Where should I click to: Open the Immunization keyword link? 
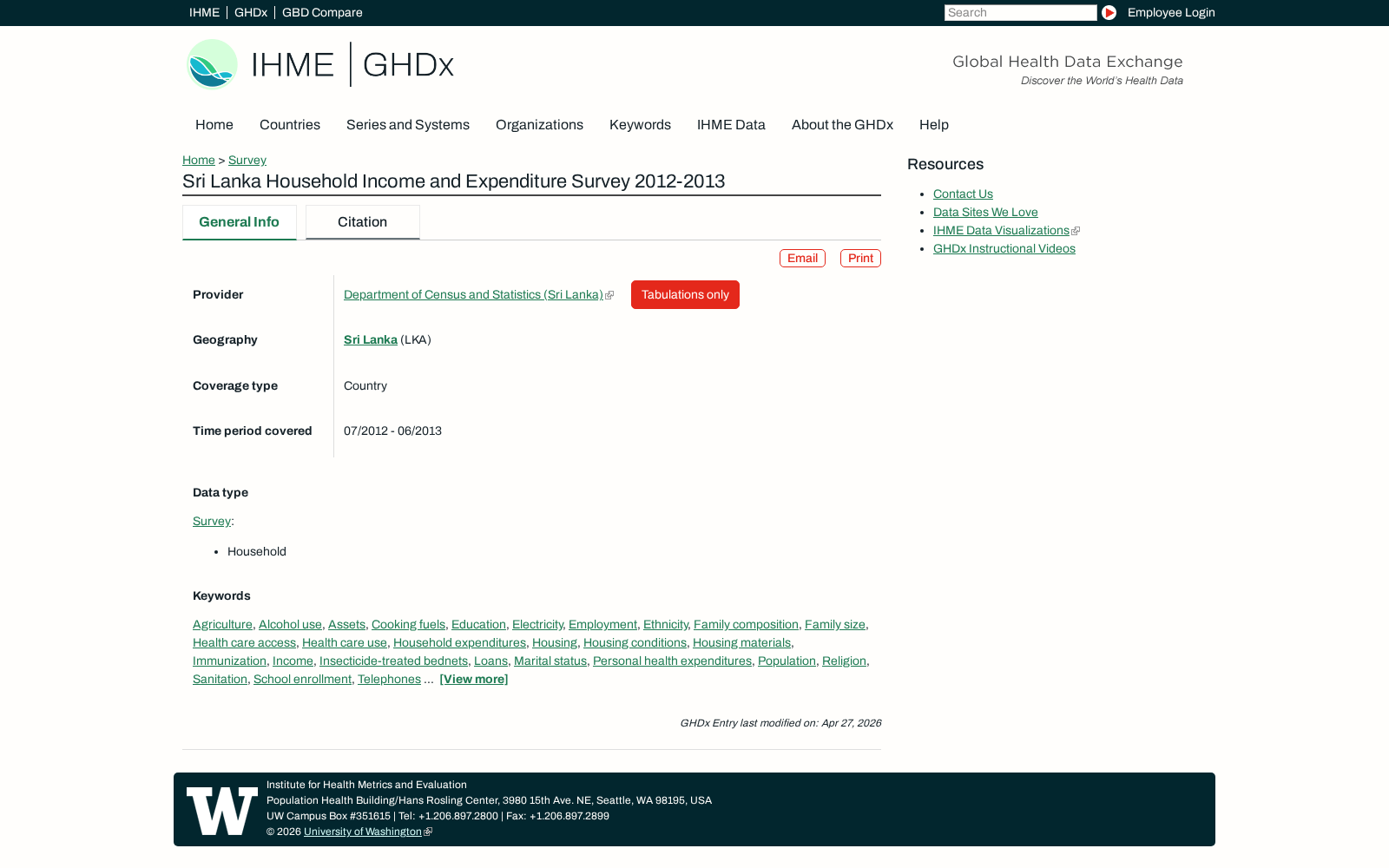point(229,661)
